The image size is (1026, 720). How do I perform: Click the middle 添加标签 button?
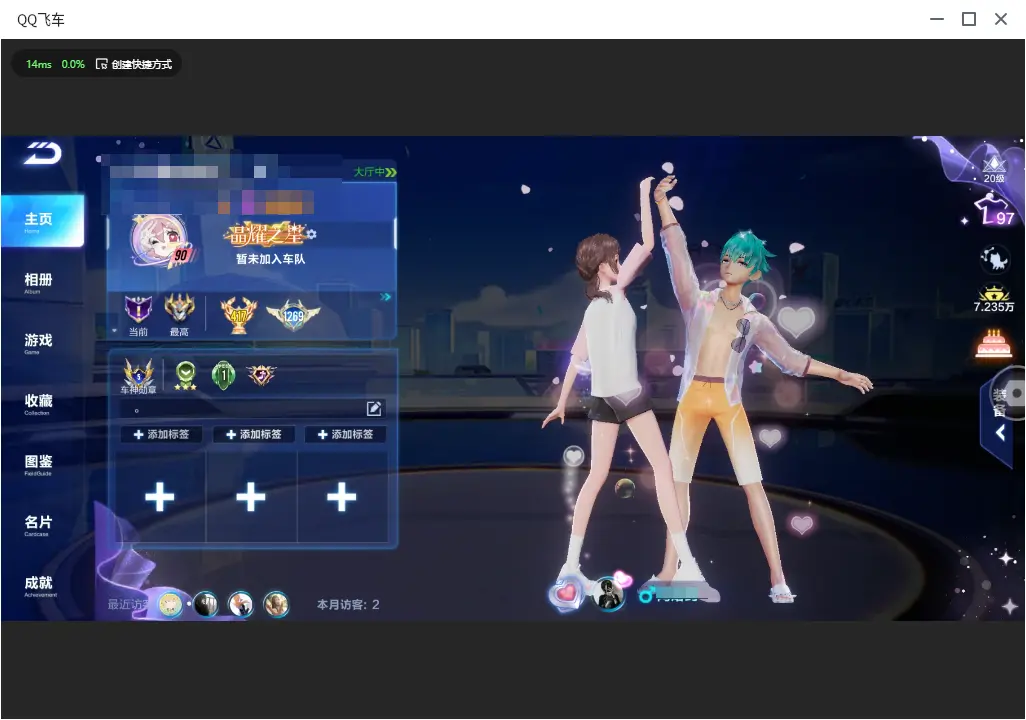click(x=253, y=434)
